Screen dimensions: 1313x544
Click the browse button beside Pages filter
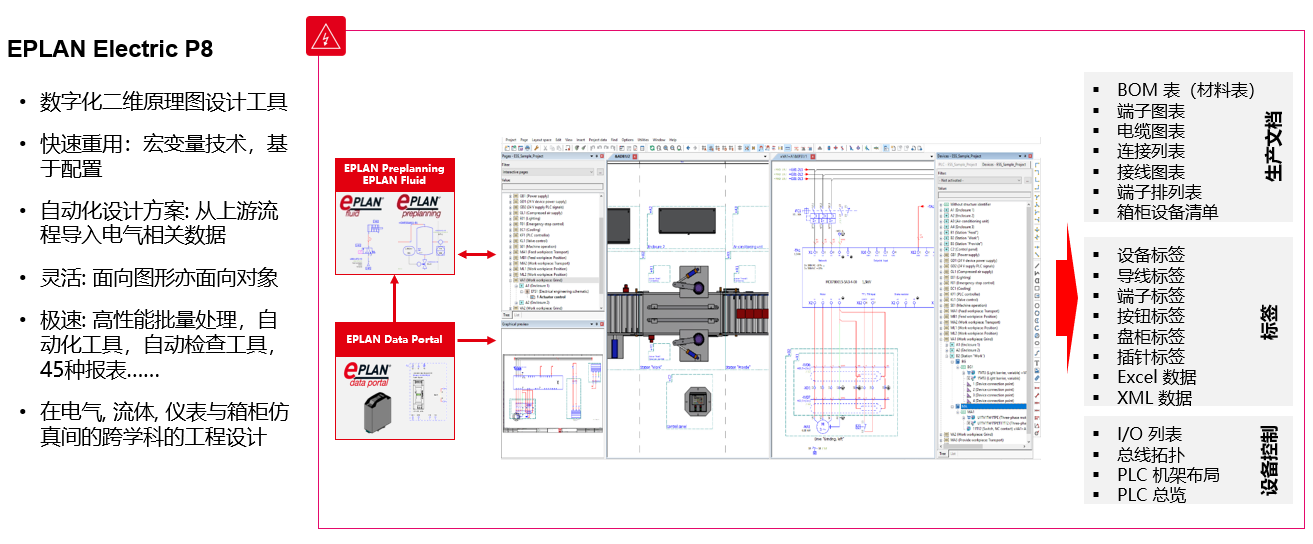coord(600,172)
